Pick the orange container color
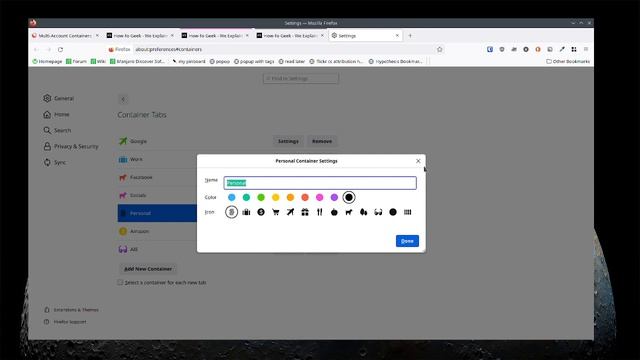The height and width of the screenshot is (360, 640). [290, 198]
